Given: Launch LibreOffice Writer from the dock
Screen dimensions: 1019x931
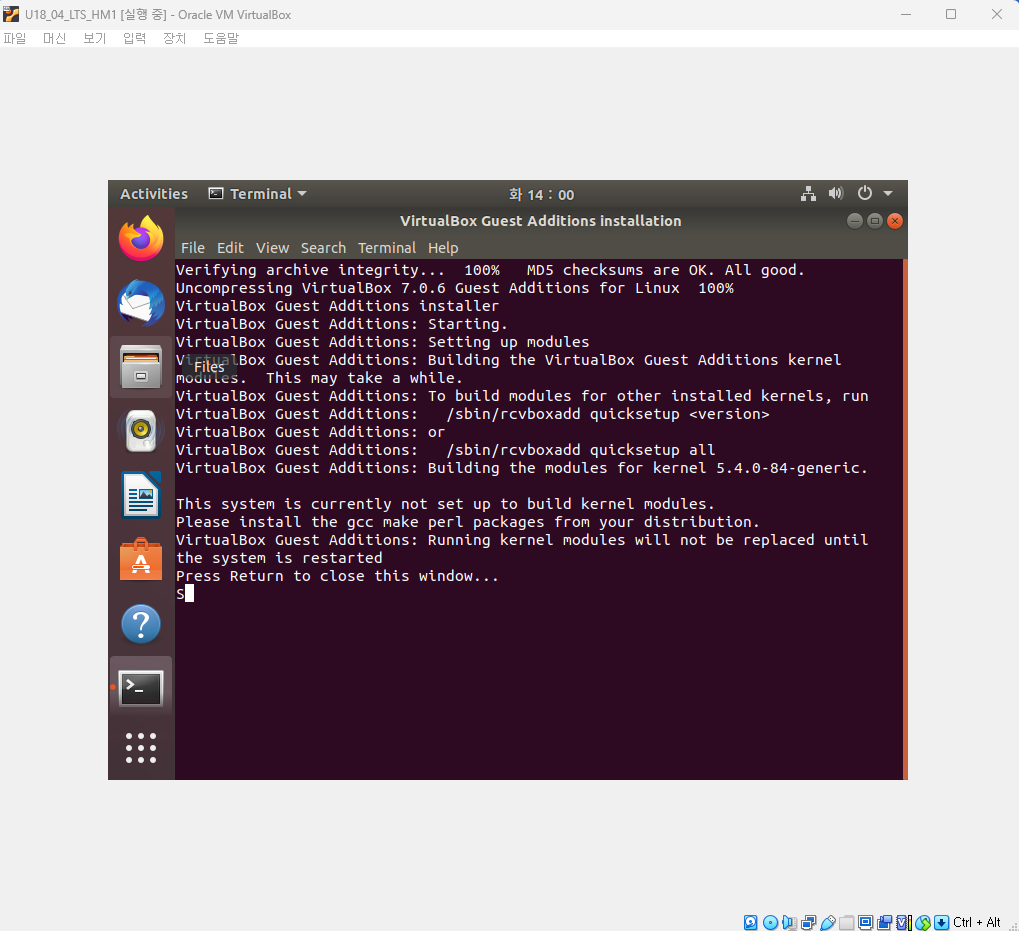Looking at the screenshot, I should pyautogui.click(x=141, y=495).
